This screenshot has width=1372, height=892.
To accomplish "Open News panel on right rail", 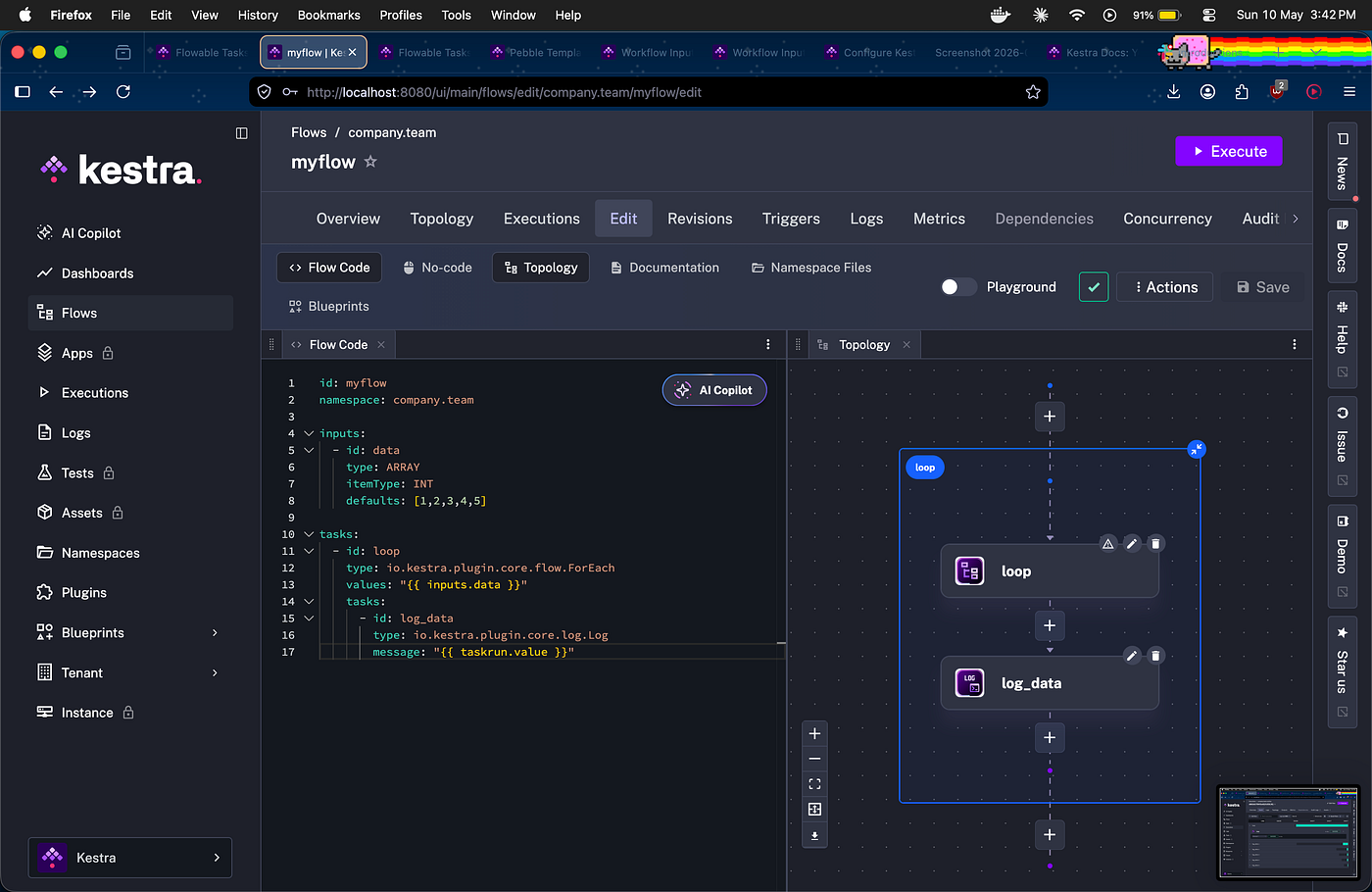I will coord(1342,162).
